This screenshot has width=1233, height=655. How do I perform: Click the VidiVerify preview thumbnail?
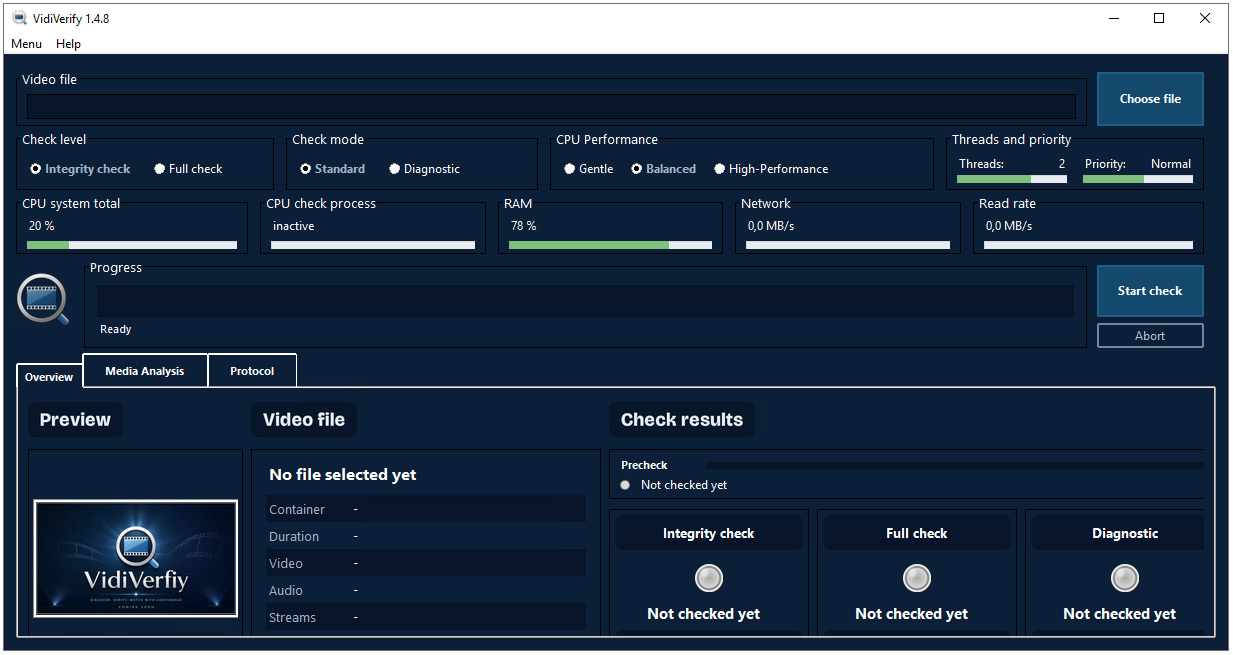click(x=136, y=559)
